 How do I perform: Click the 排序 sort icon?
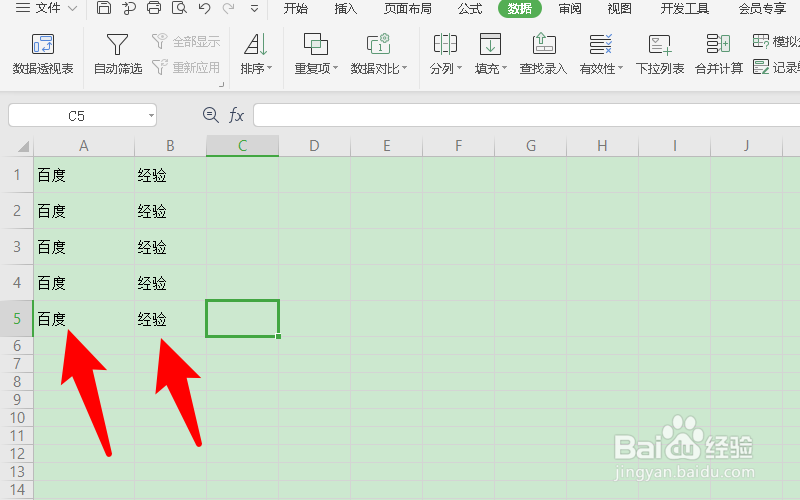[256, 44]
